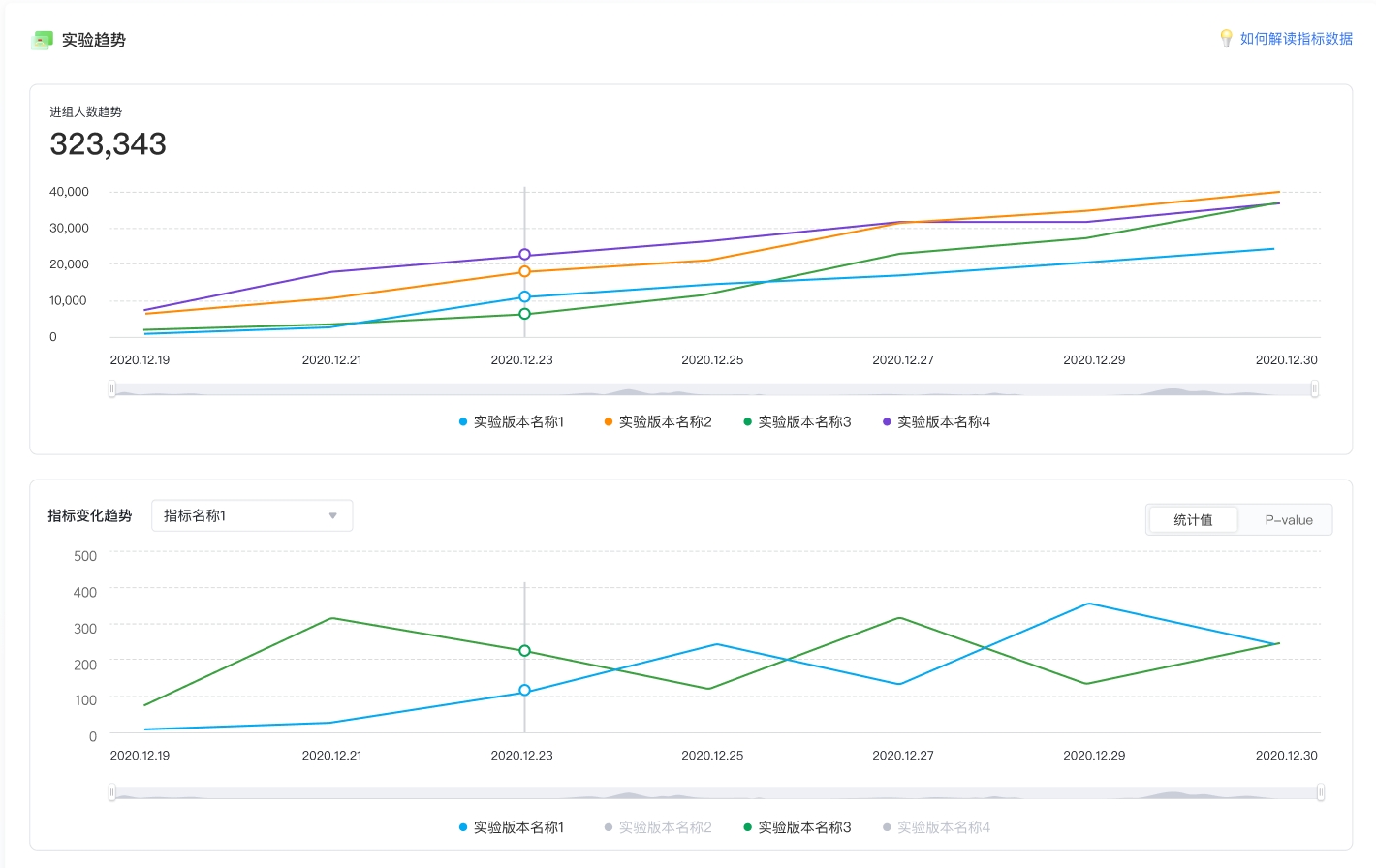Viewport: 1376px width, 868px height.
Task: Toggle 实验版本名称2 in top chart legend
Action: [x=657, y=421]
